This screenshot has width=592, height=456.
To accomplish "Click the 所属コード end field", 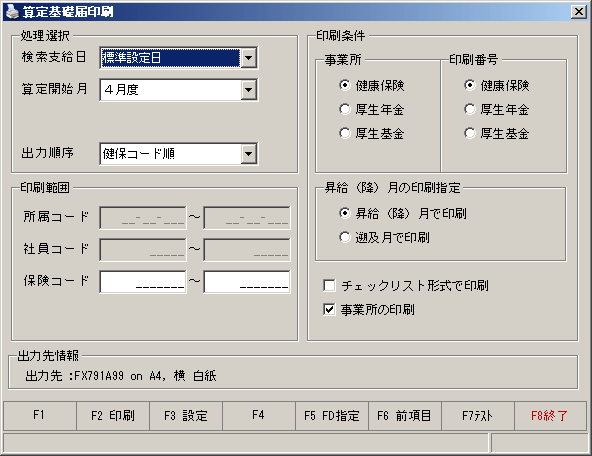I will [x=247, y=217].
